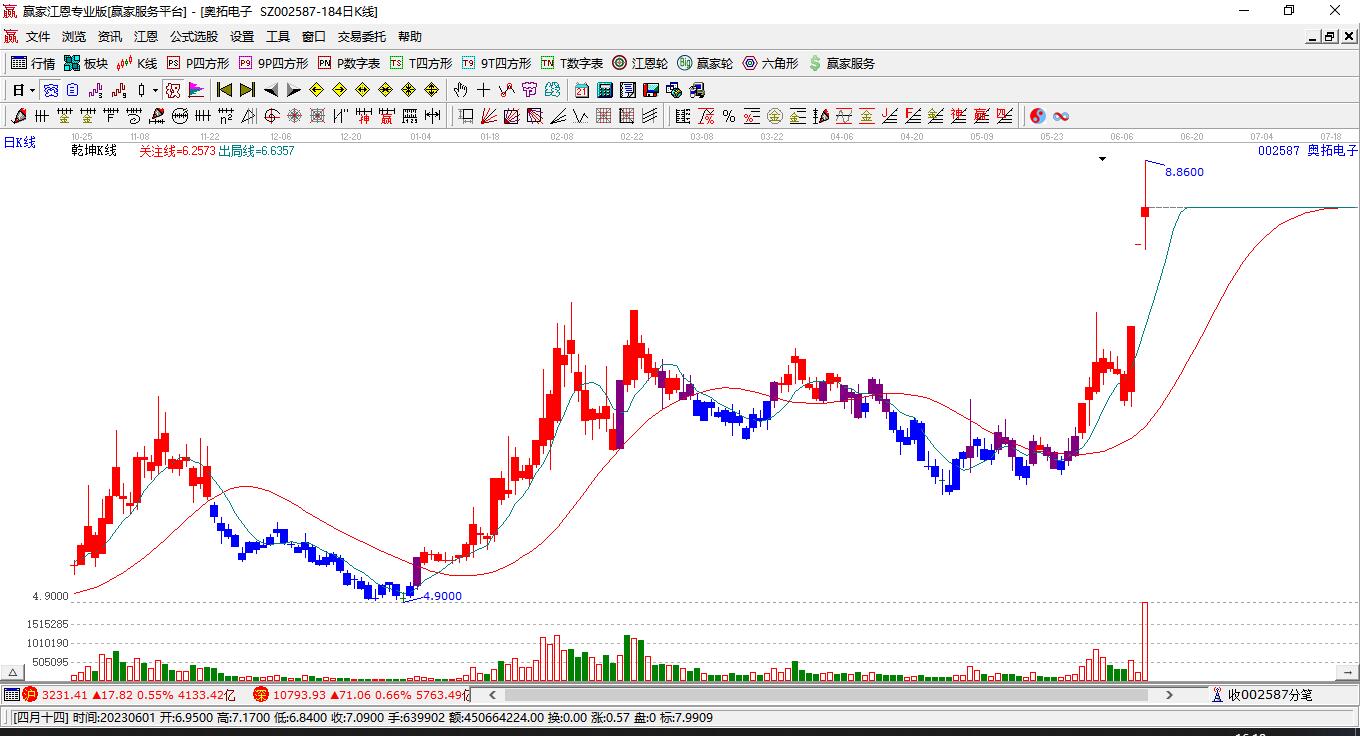The width and height of the screenshot is (1360, 736).
Task: Open the 六角形 hexagon tool
Action: click(770, 63)
